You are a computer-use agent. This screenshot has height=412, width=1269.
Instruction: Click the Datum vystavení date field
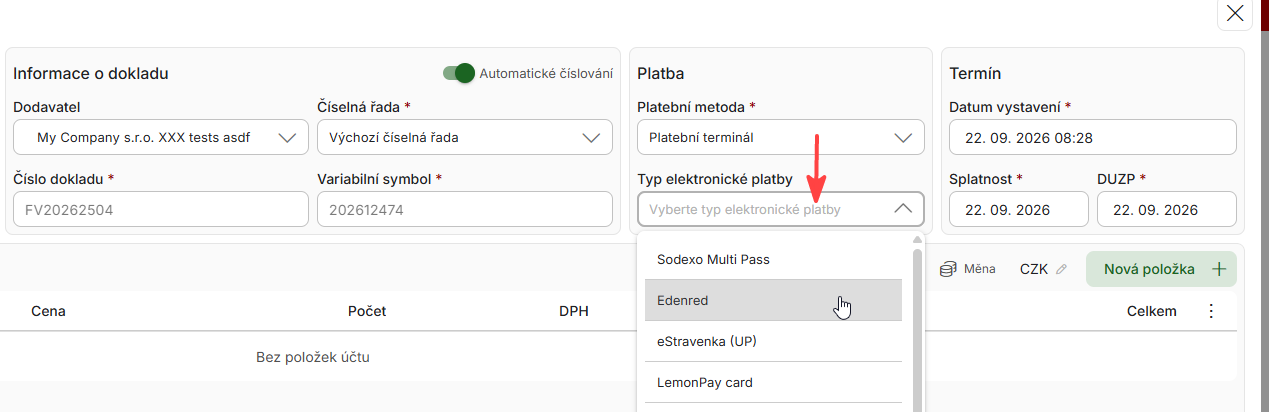tap(1093, 137)
